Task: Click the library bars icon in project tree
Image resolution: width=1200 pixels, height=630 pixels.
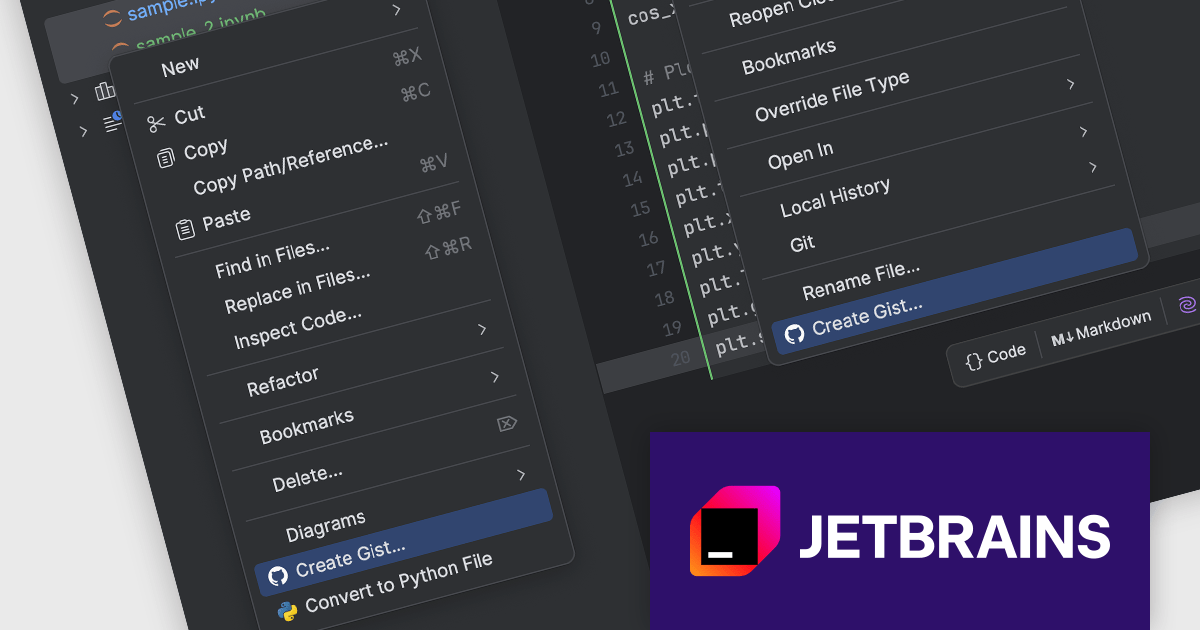Action: point(105,92)
